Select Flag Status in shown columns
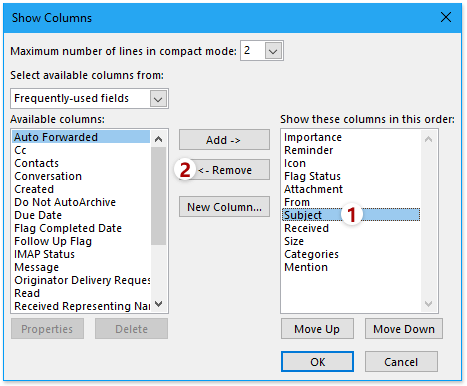Screen dimensions: 467x386 [x=351, y=176]
